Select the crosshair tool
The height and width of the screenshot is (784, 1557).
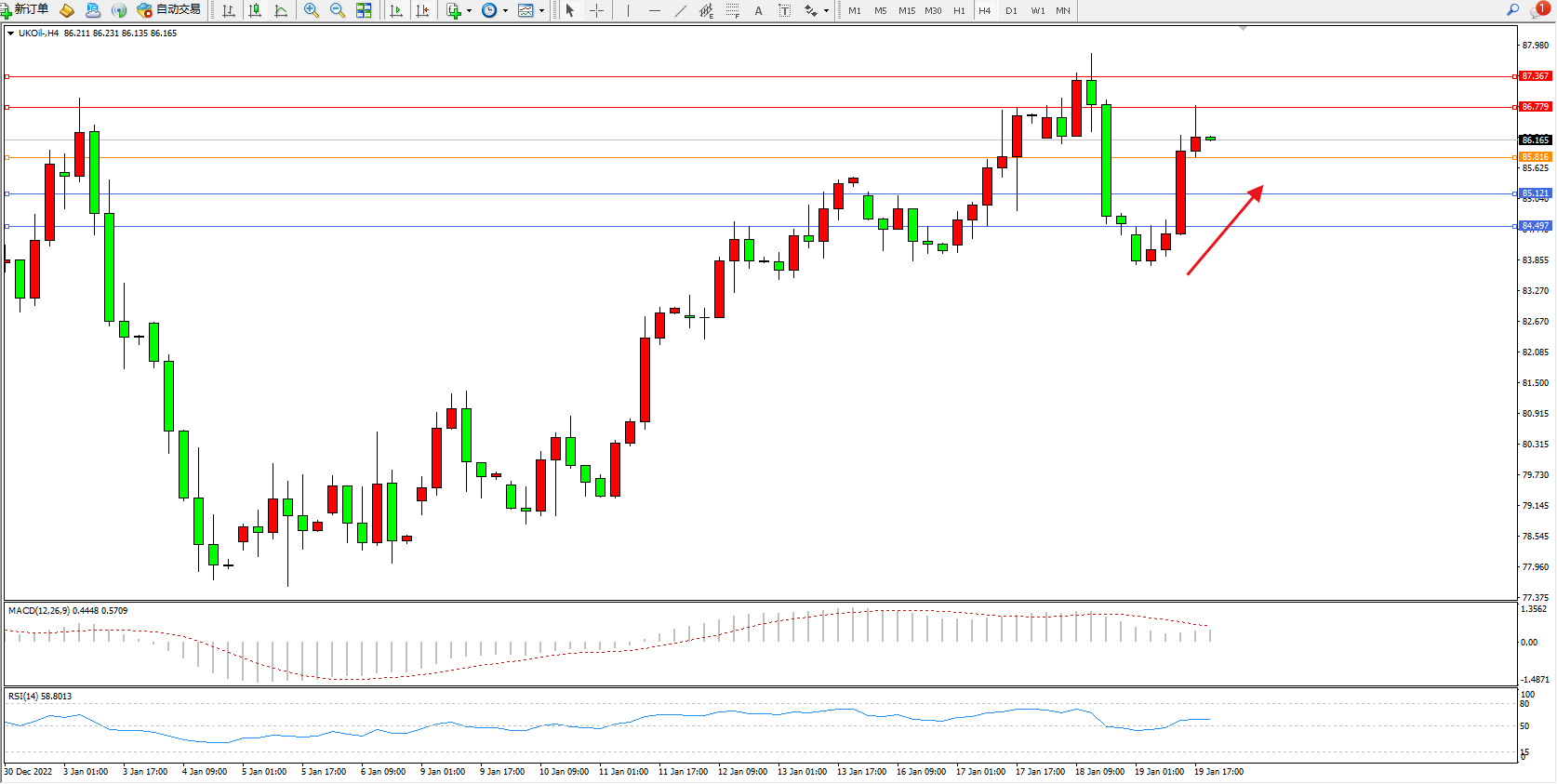[x=597, y=10]
